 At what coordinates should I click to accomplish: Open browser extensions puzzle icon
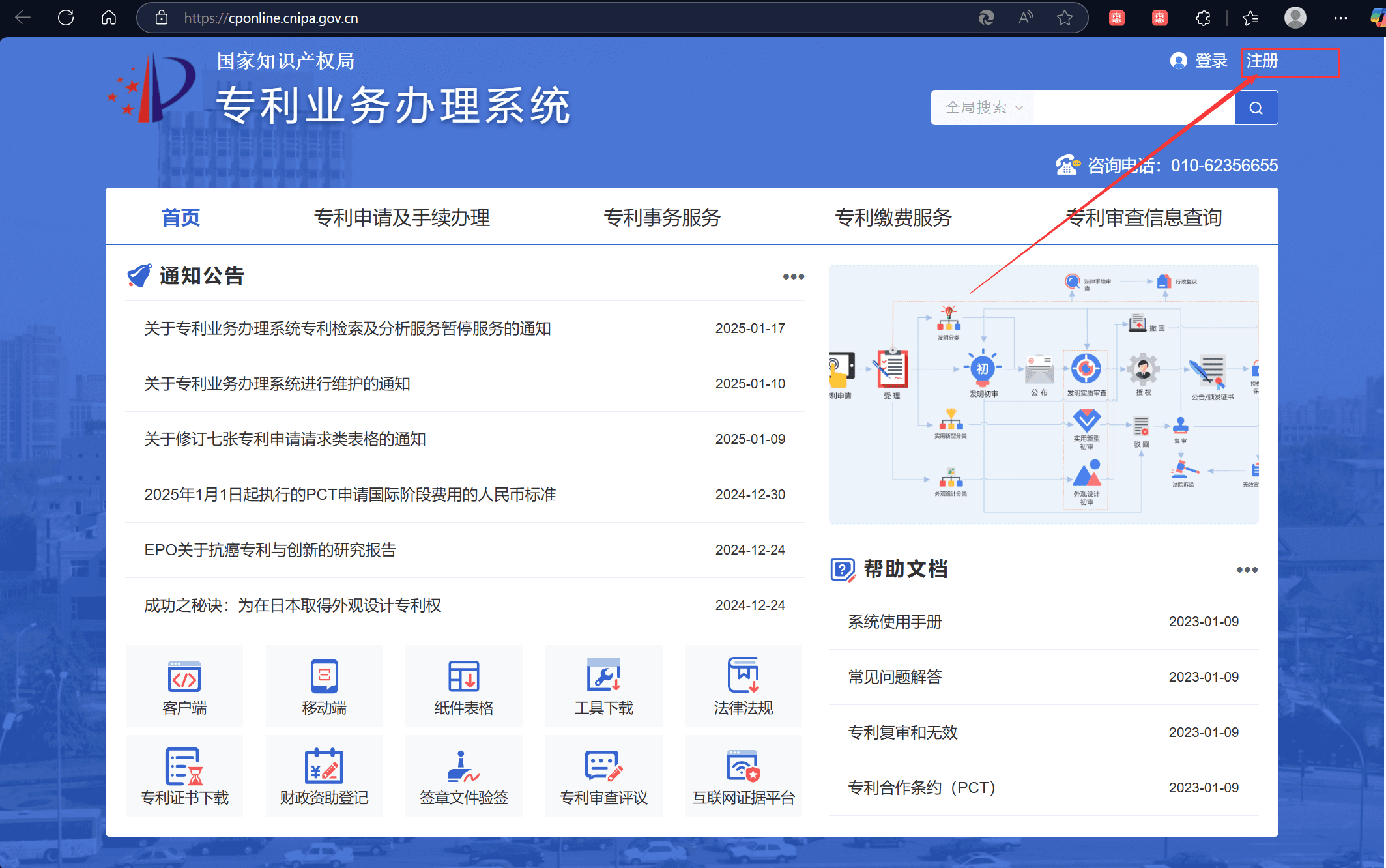1203,18
